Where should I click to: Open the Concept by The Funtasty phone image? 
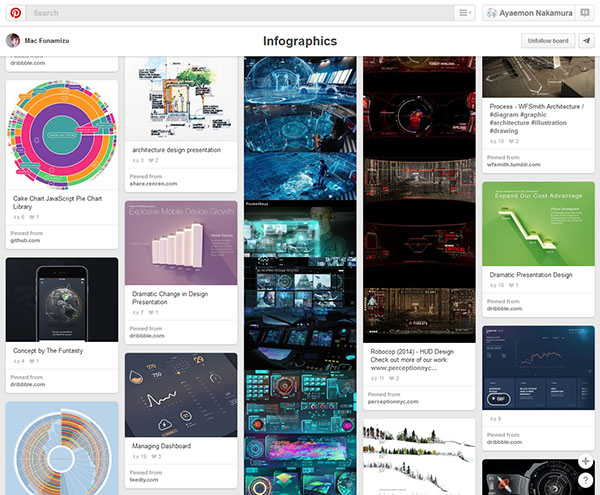(61, 299)
